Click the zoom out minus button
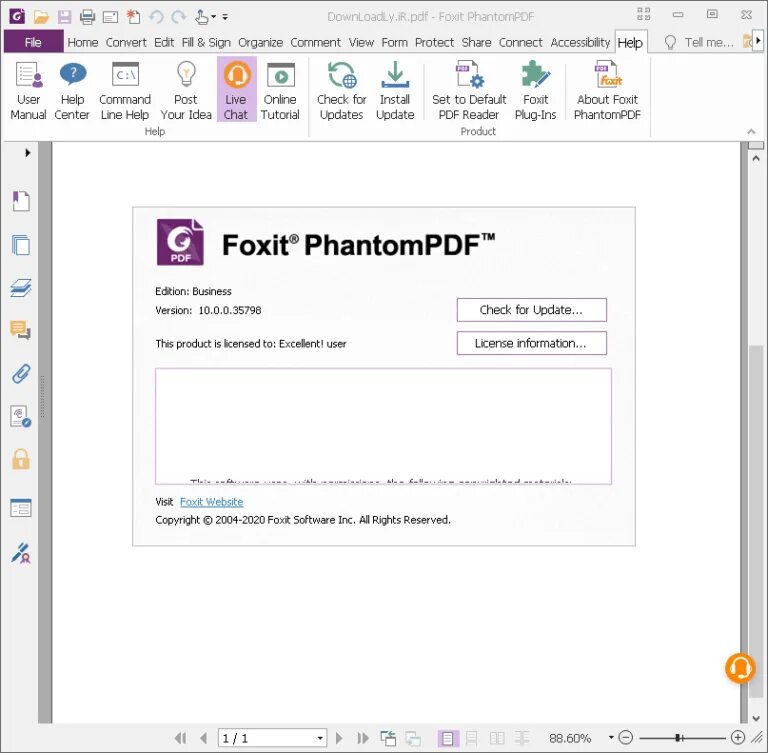Image resolution: width=768 pixels, height=753 pixels. tap(625, 737)
